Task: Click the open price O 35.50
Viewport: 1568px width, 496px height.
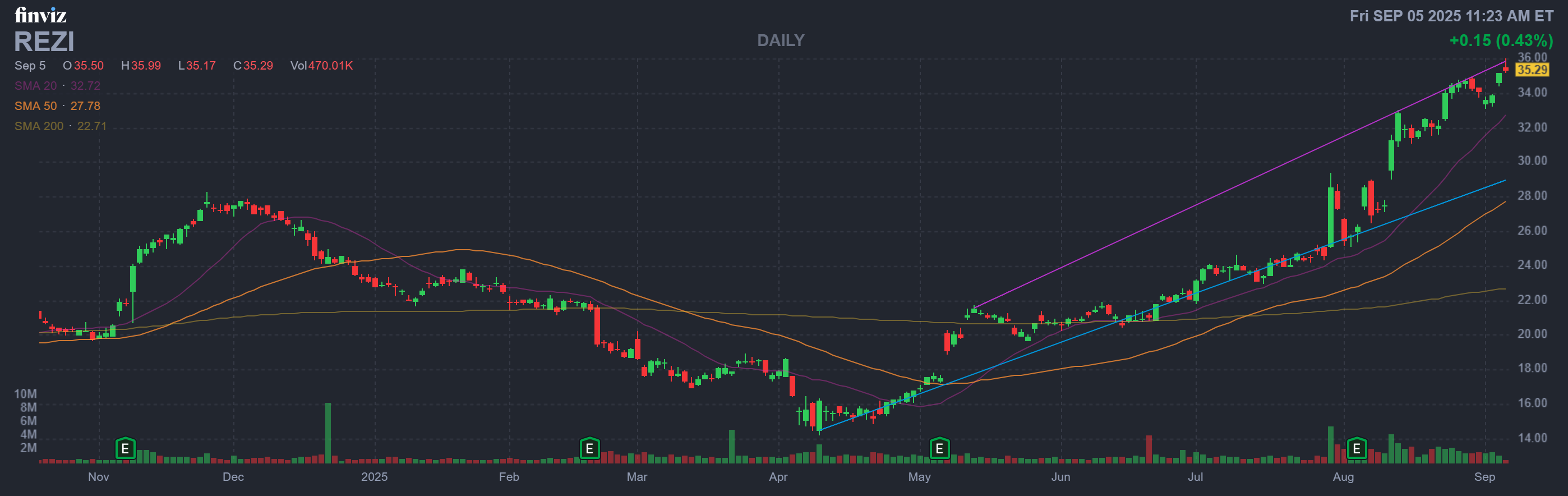Action: (84, 65)
